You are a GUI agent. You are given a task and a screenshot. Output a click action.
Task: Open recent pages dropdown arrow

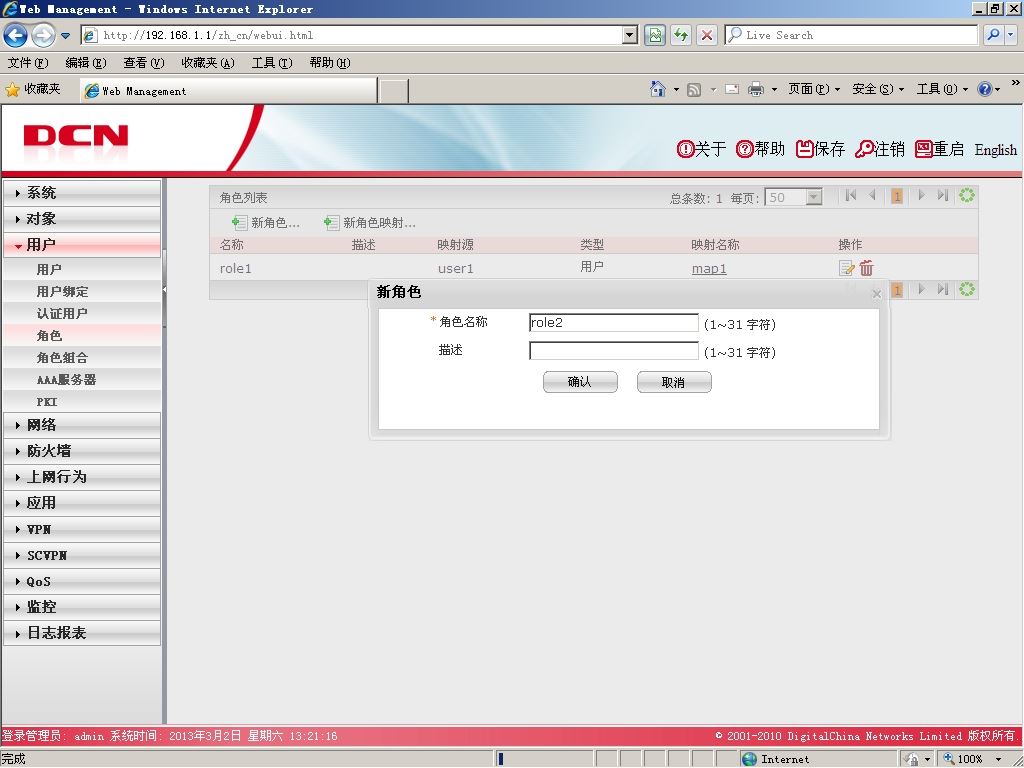click(65, 36)
